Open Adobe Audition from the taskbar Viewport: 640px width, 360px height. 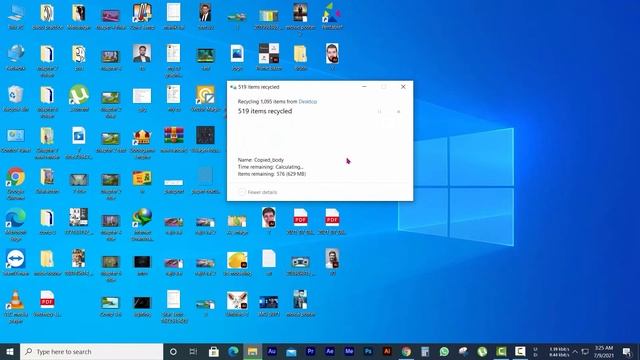pos(272,351)
